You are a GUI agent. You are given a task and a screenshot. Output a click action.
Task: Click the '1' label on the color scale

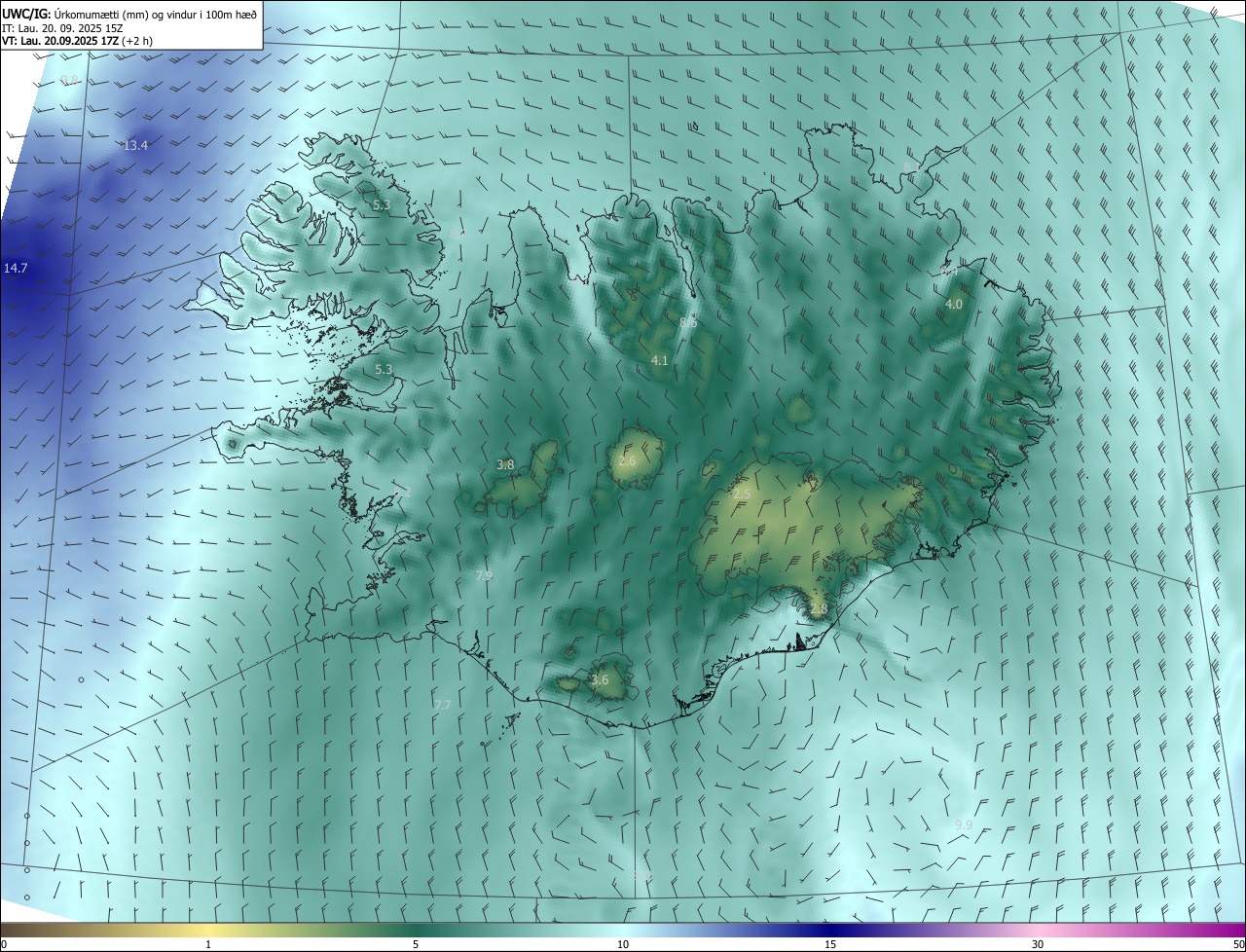pyautogui.click(x=209, y=944)
